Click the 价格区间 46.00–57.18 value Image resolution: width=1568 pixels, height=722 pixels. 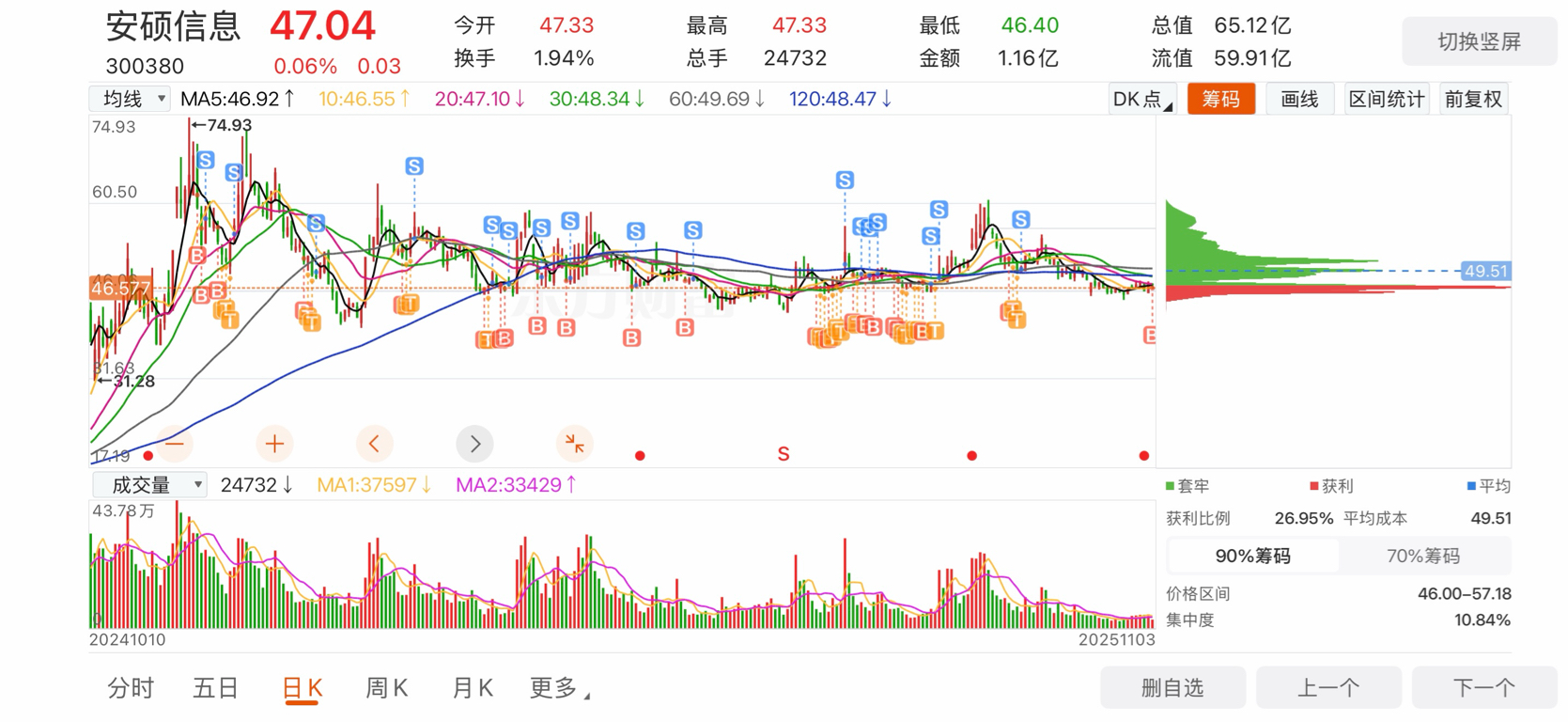click(1464, 594)
